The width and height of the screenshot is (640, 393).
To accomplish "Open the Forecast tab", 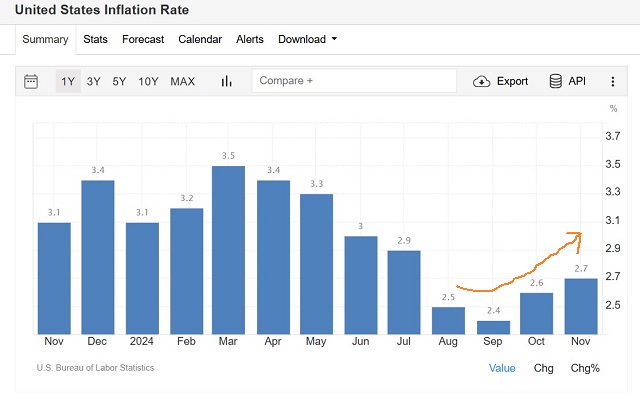I will (x=143, y=39).
